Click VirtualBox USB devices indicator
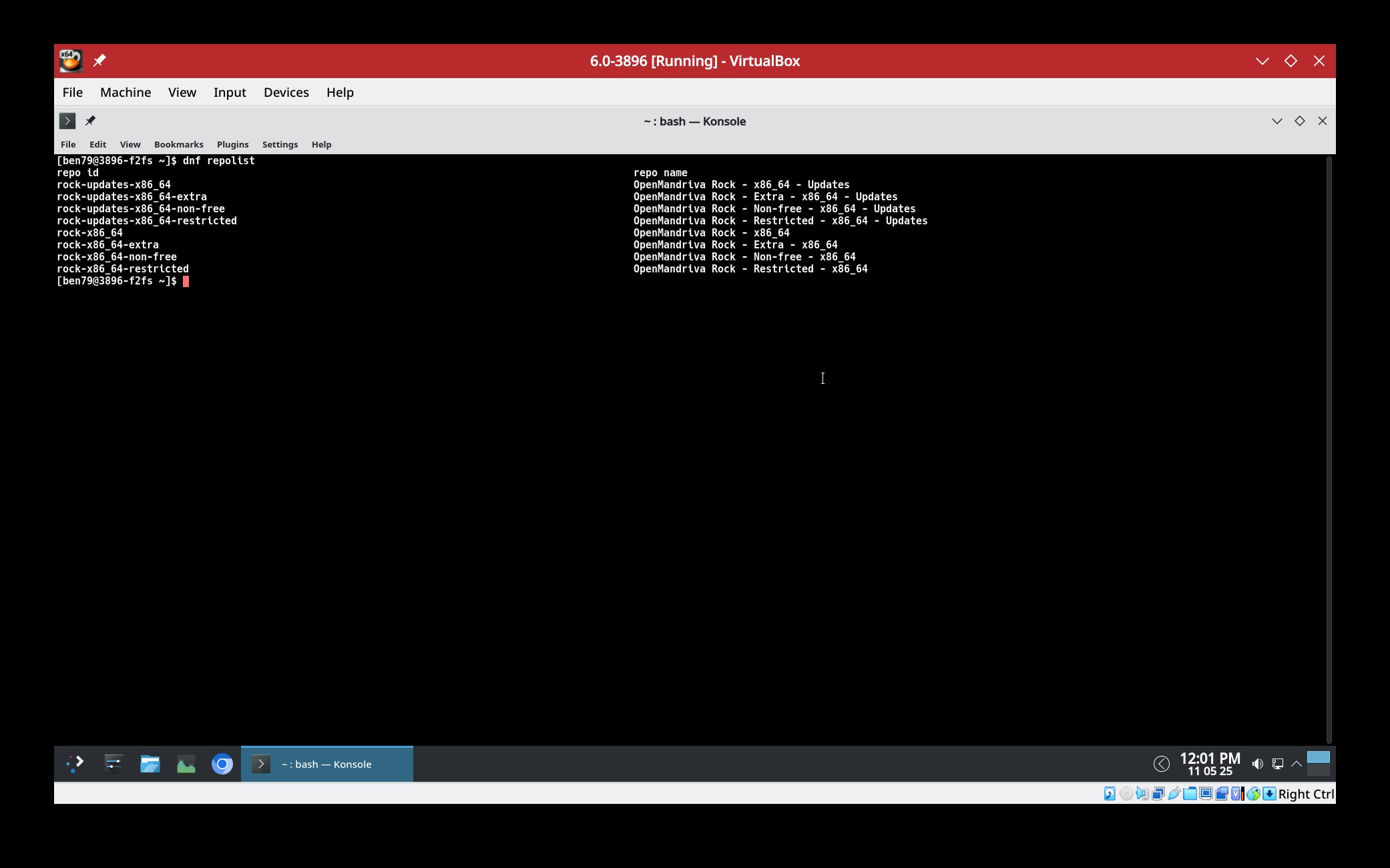Screen dimensions: 1390x868 click(1174, 794)
